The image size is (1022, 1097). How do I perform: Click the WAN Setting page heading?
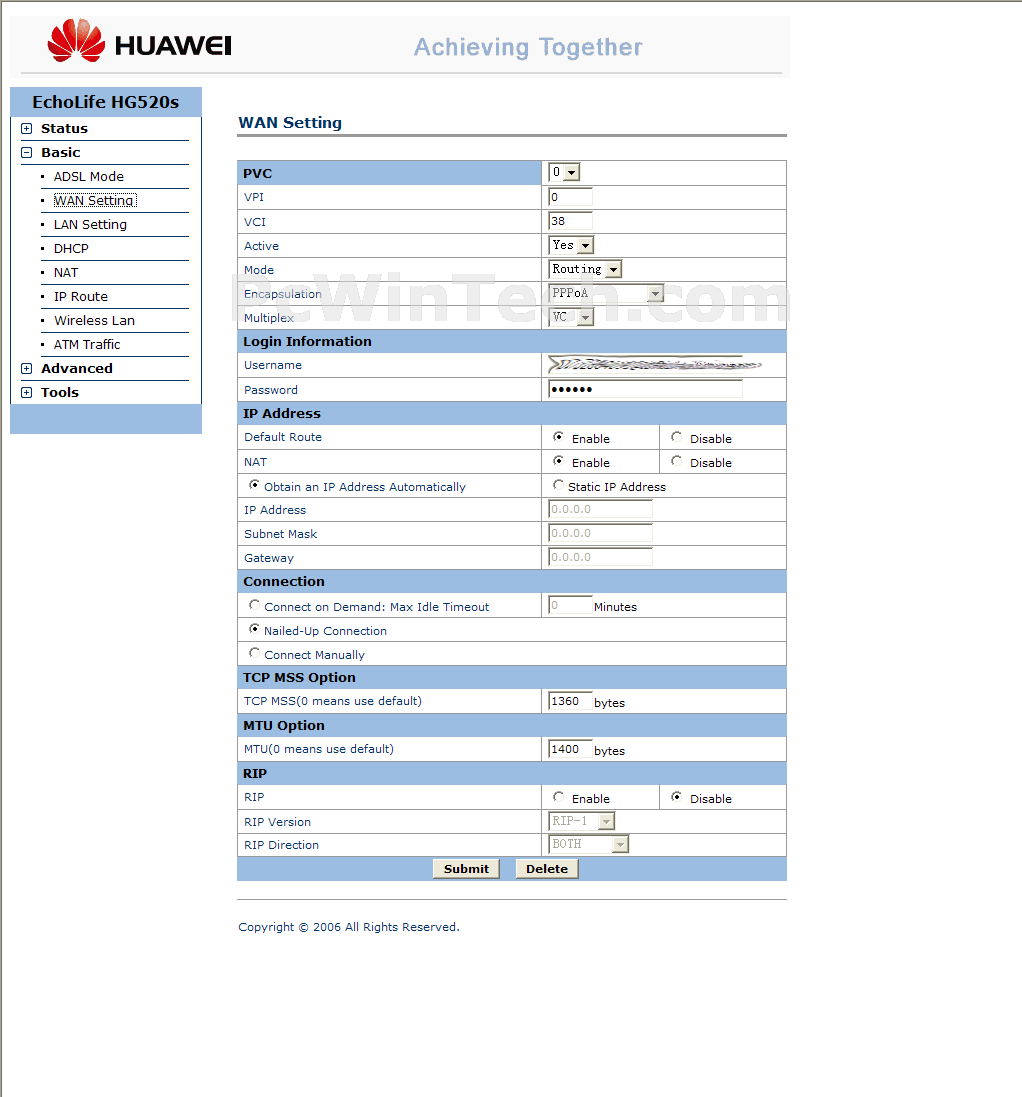(290, 122)
